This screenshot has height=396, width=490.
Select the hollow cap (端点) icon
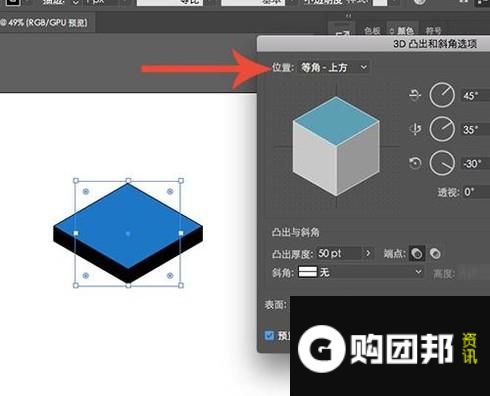pyautogui.click(x=435, y=254)
